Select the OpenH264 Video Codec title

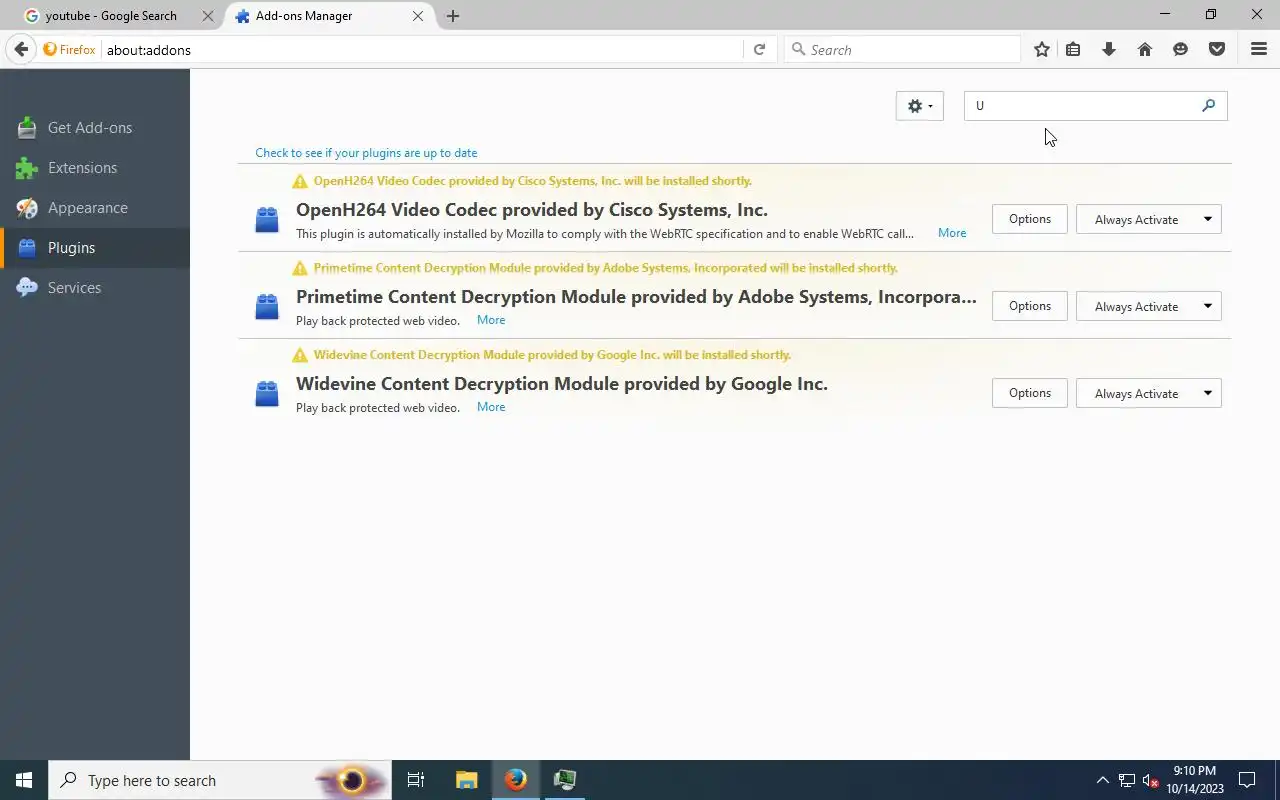[x=532, y=210]
